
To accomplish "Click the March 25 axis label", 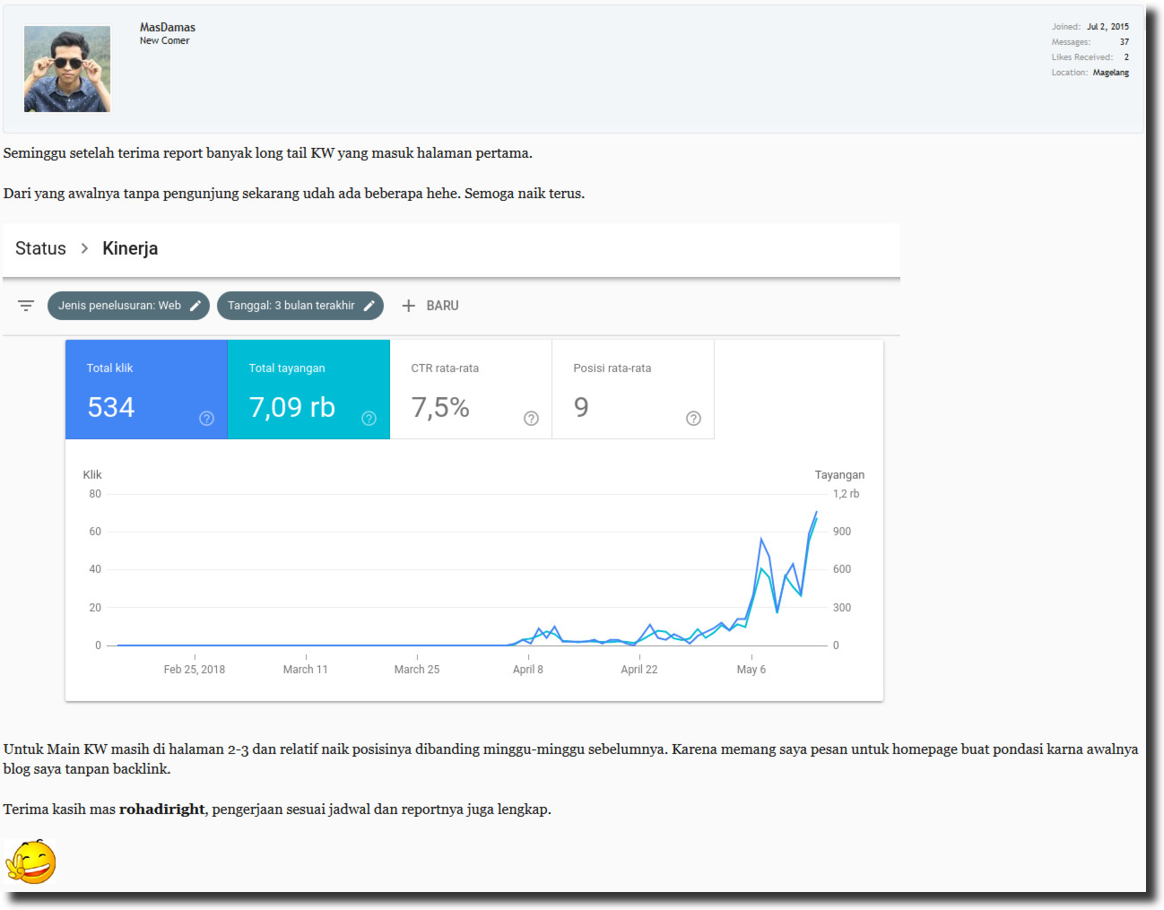I will (416, 670).
